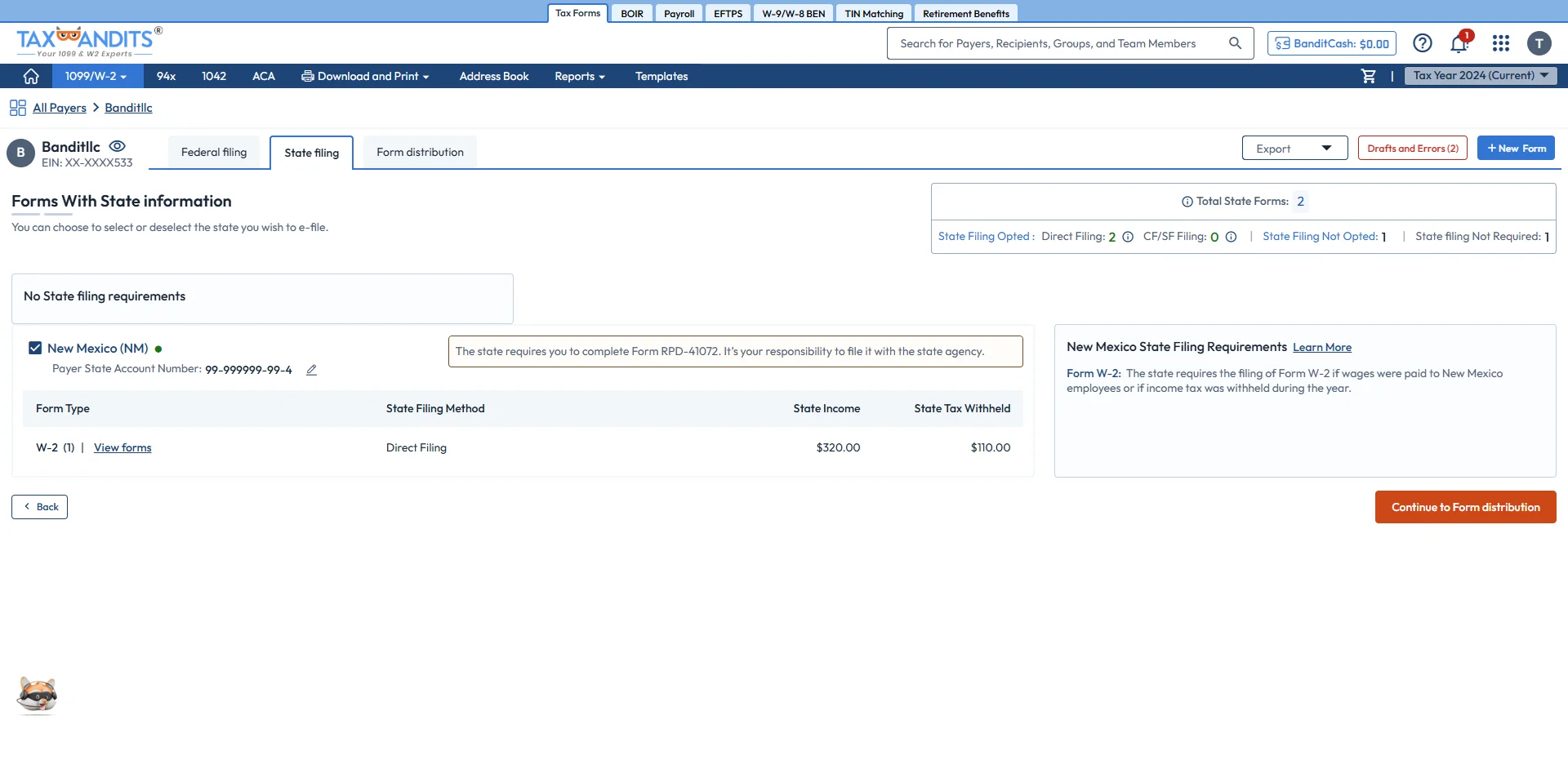Toggle Banditllc EIN visibility eye
Screen dimensions: 1568x778
(x=118, y=146)
